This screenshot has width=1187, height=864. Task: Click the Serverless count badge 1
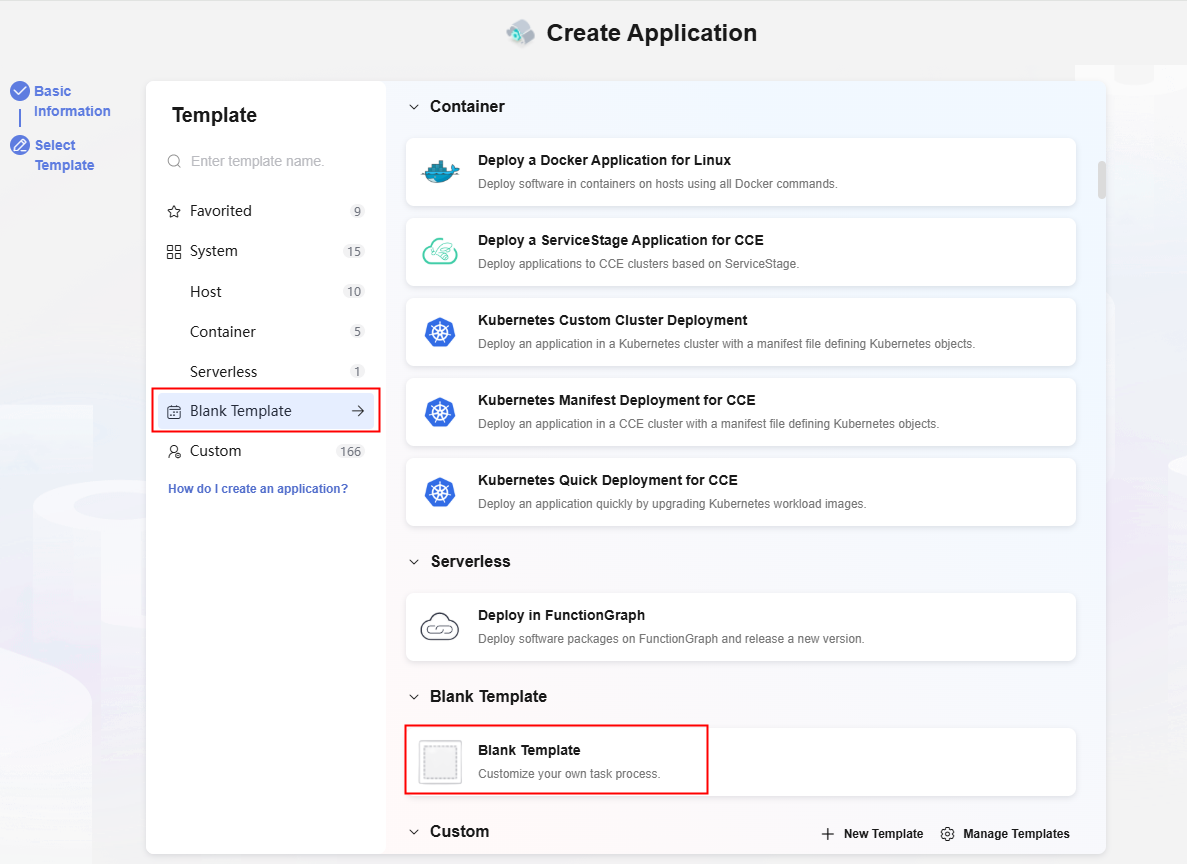pos(357,372)
